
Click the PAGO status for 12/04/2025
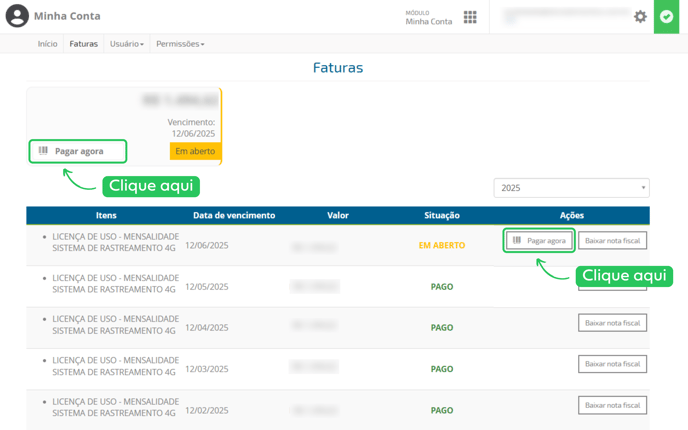442,328
